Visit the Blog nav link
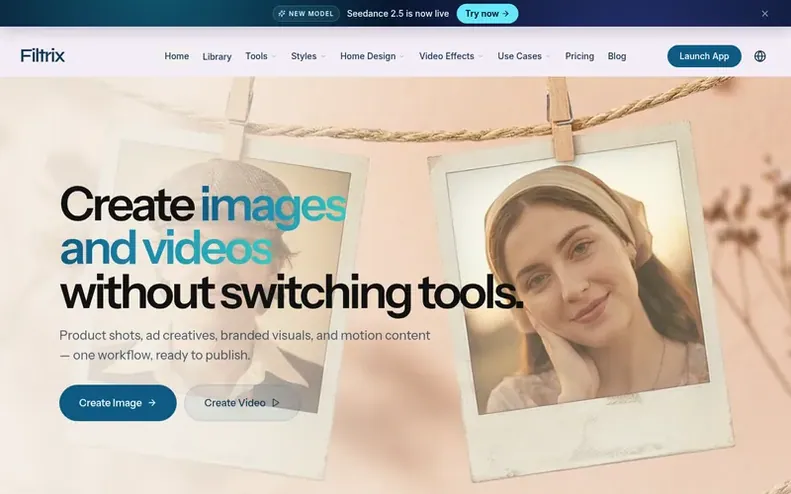This screenshot has width=791, height=494. [x=616, y=56]
